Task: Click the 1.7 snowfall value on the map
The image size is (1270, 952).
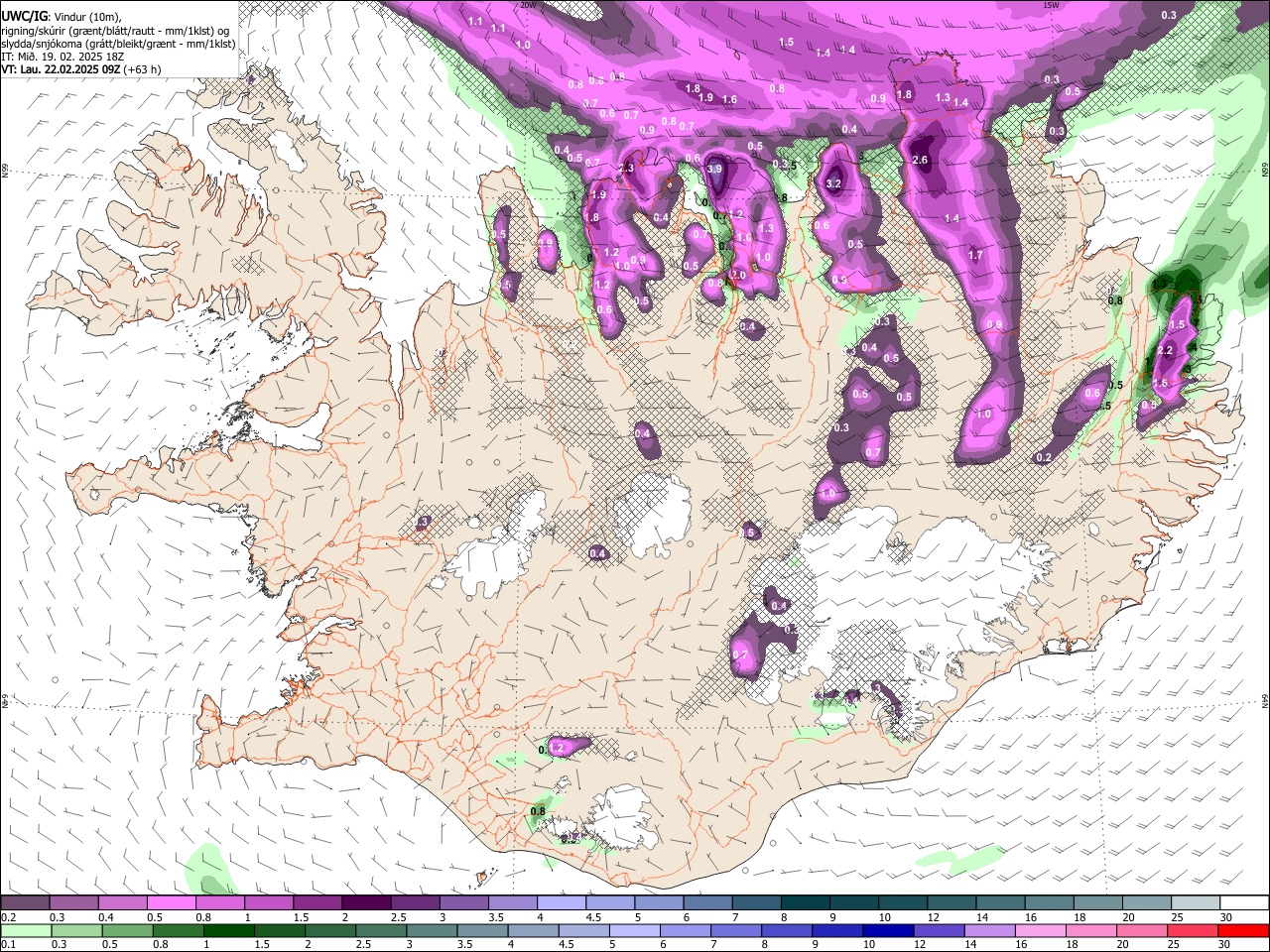Action: [x=975, y=256]
